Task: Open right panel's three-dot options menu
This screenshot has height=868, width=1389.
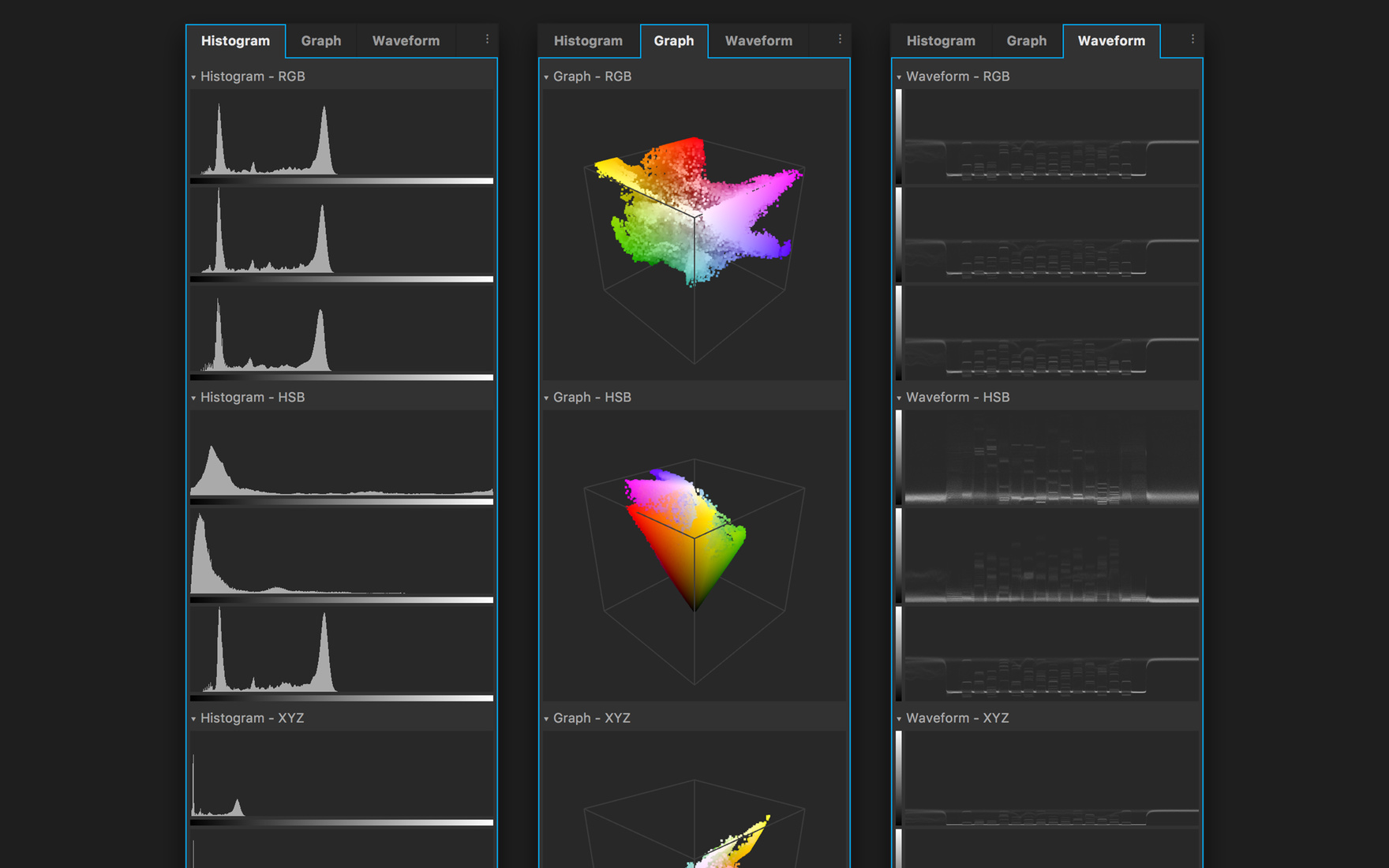Action: tap(1192, 39)
